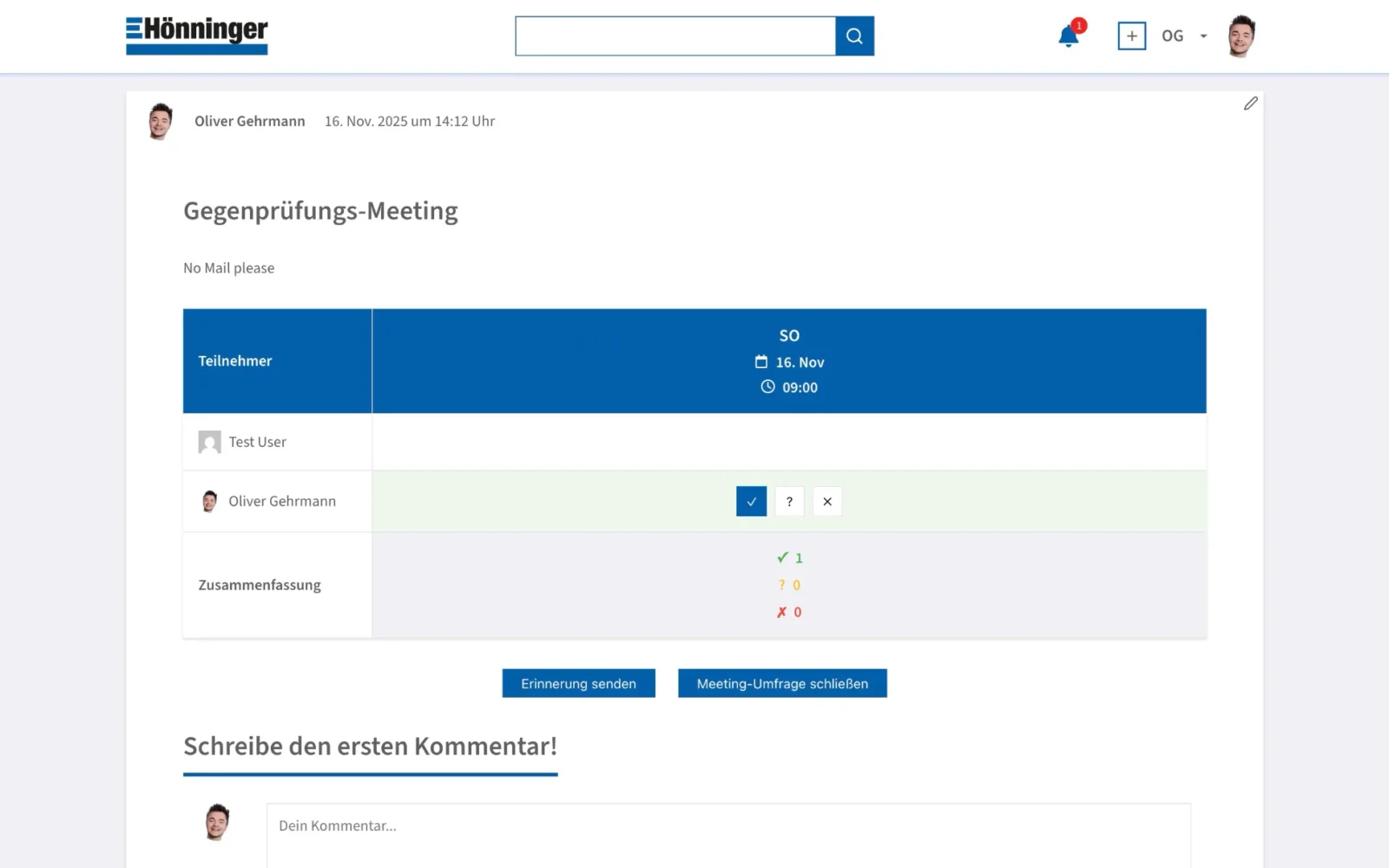Click the search input field
Screen dimensions: 1389x868
point(675,36)
